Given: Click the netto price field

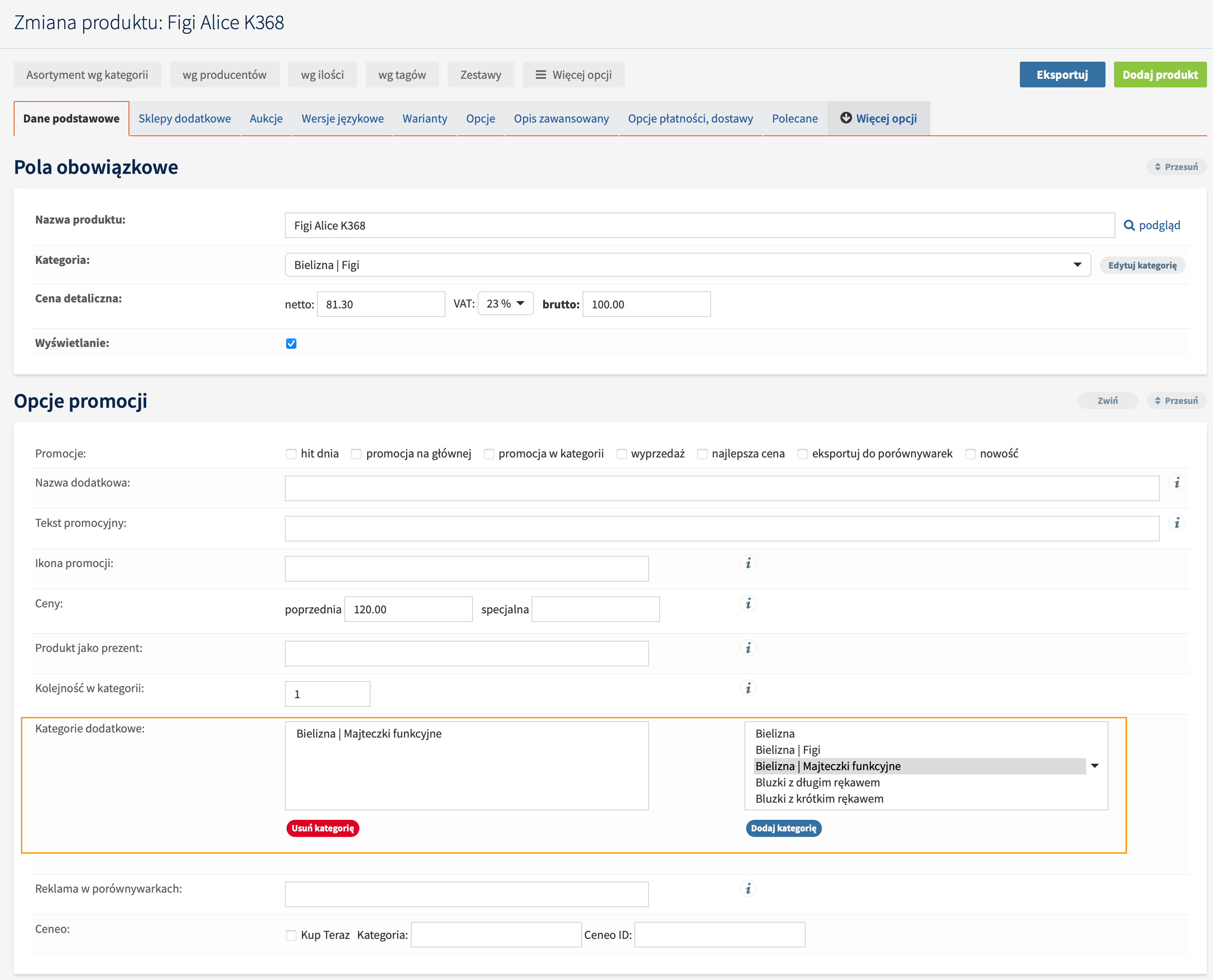Looking at the screenshot, I should [381, 304].
